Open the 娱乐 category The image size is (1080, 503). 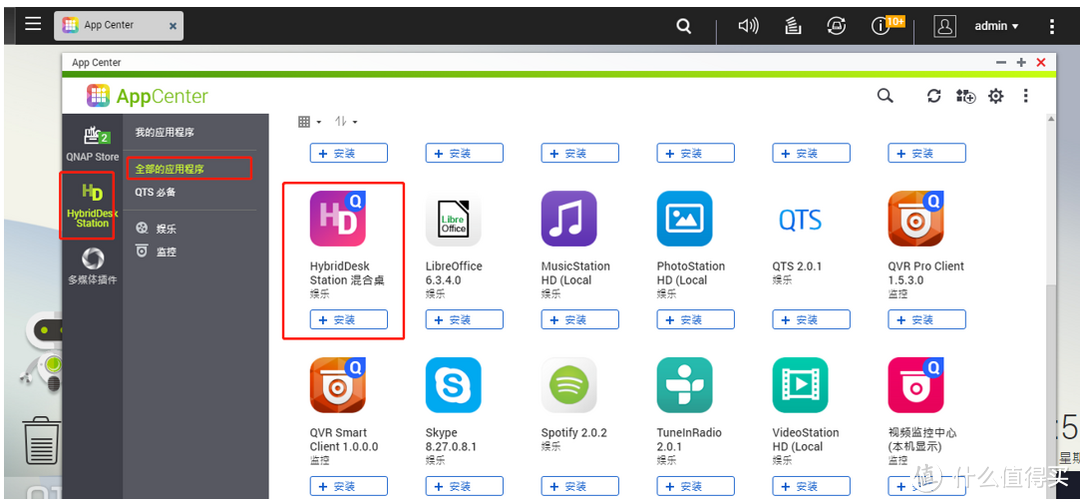[156, 228]
